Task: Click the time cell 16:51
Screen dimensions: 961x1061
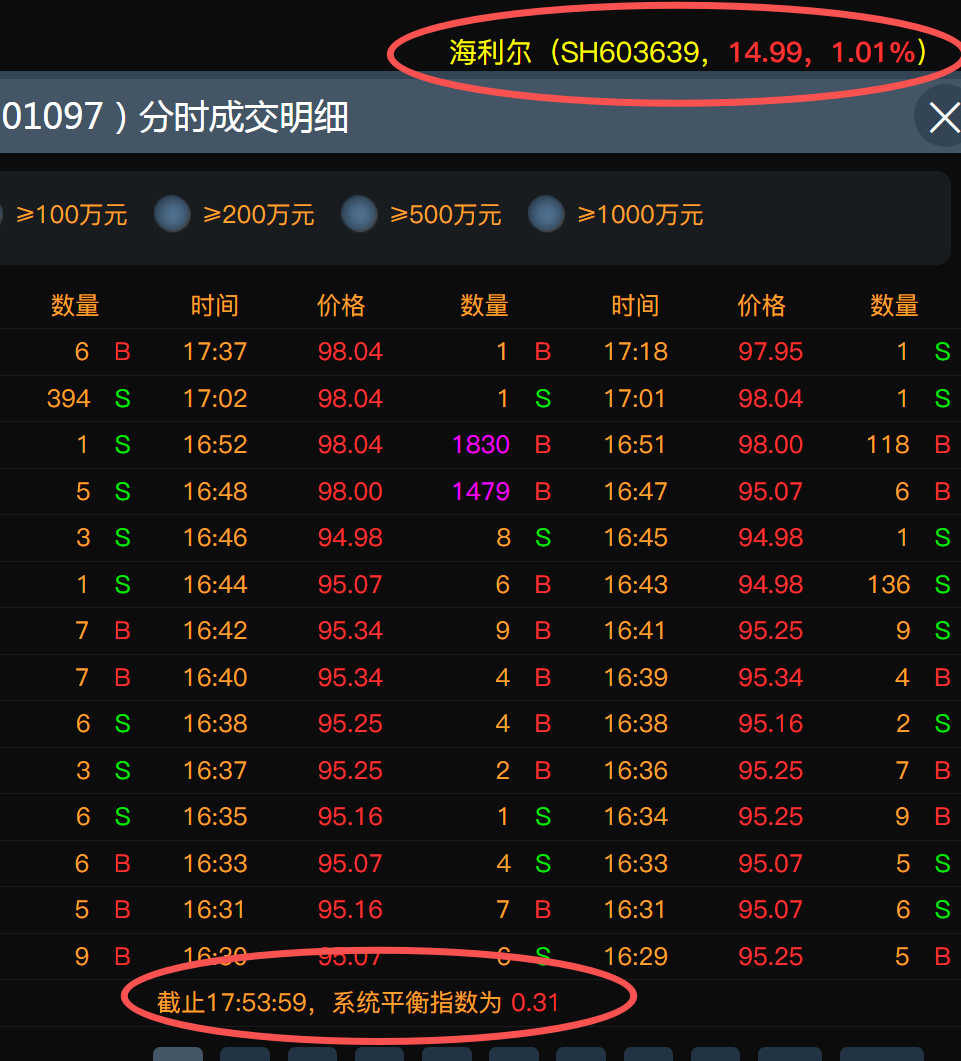Action: pyautogui.click(x=635, y=445)
